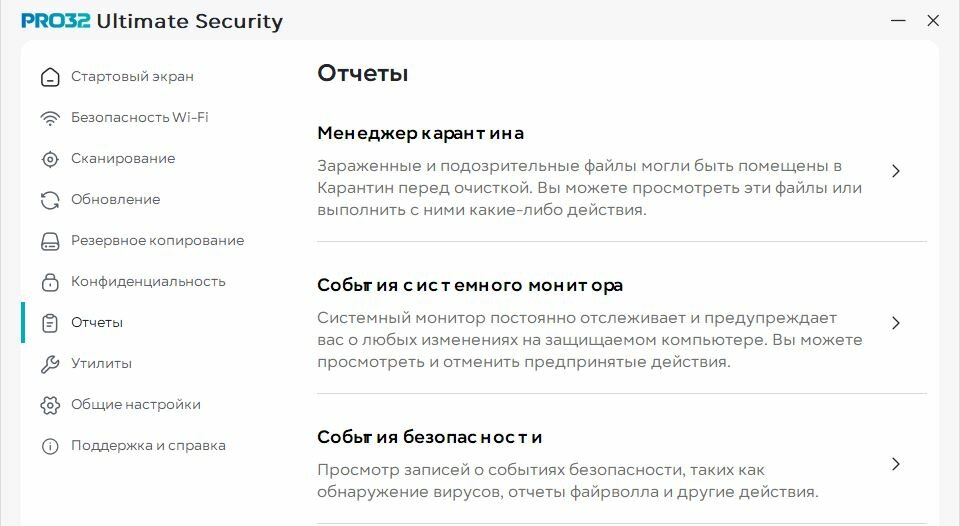The image size is (960, 526).
Task: Go to the Утилиты section label
Action: pyautogui.click(x=102, y=363)
